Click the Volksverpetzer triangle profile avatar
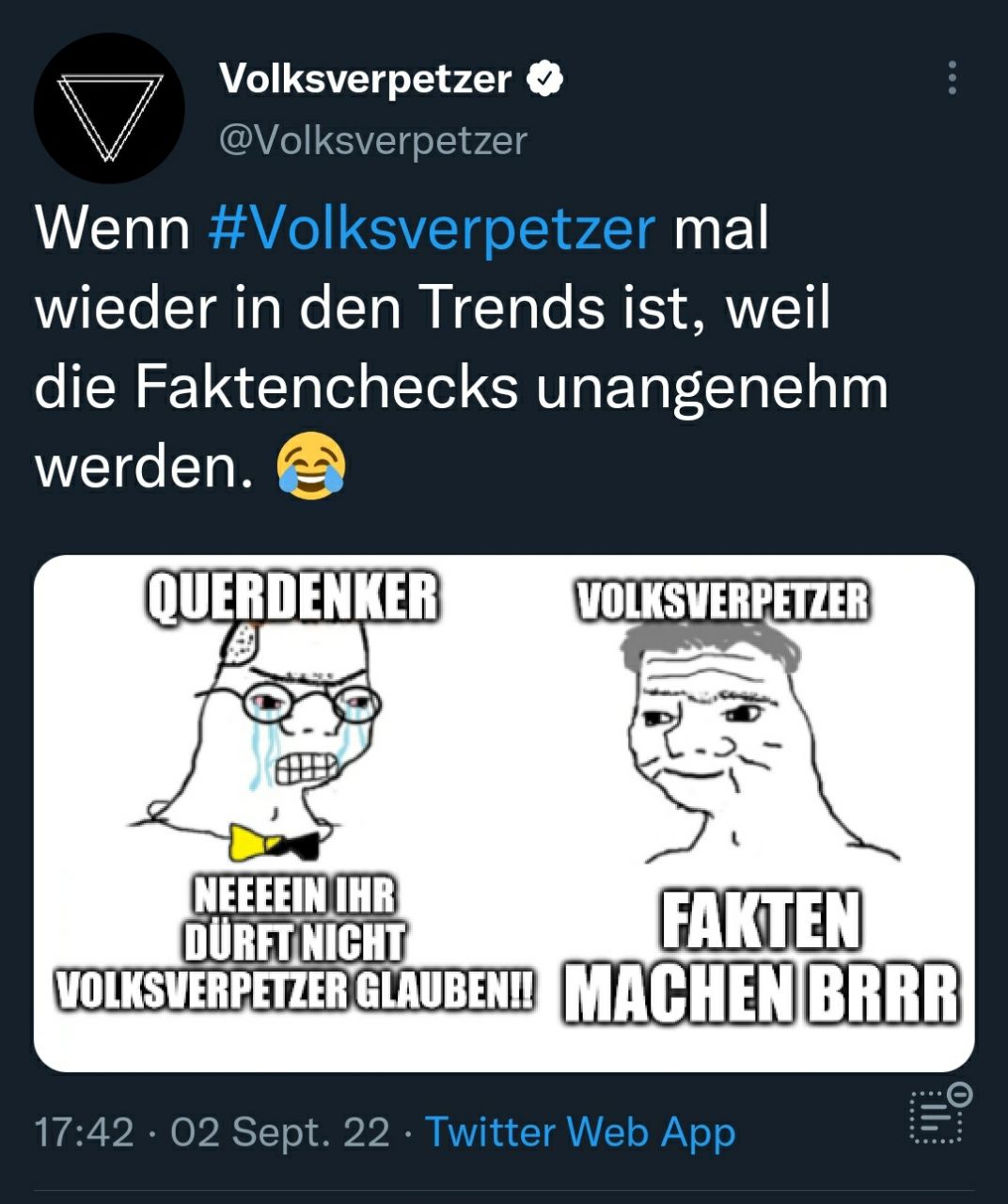 pyautogui.click(x=109, y=108)
